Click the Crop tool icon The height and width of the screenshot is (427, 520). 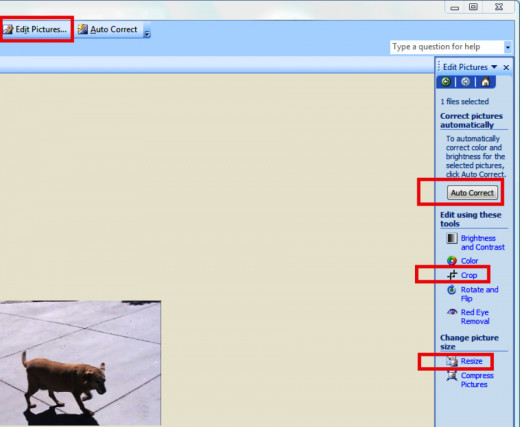452,275
